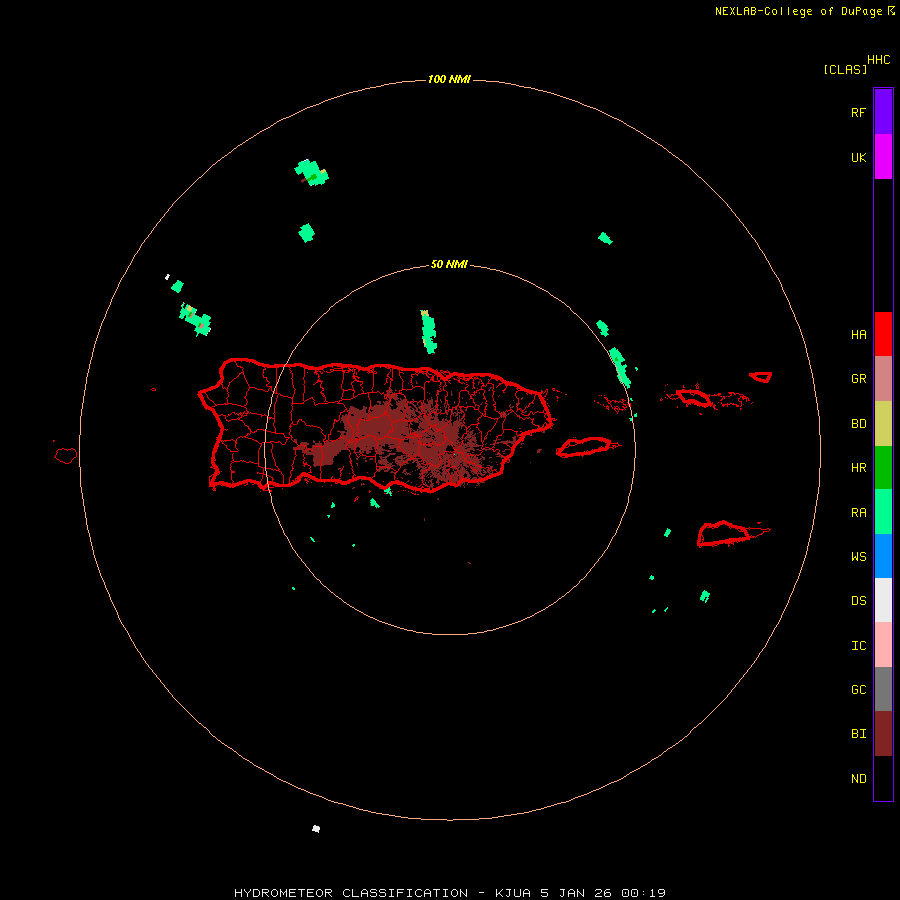The width and height of the screenshot is (900, 900).
Task: Click the WS legend label
Action: 858,556
